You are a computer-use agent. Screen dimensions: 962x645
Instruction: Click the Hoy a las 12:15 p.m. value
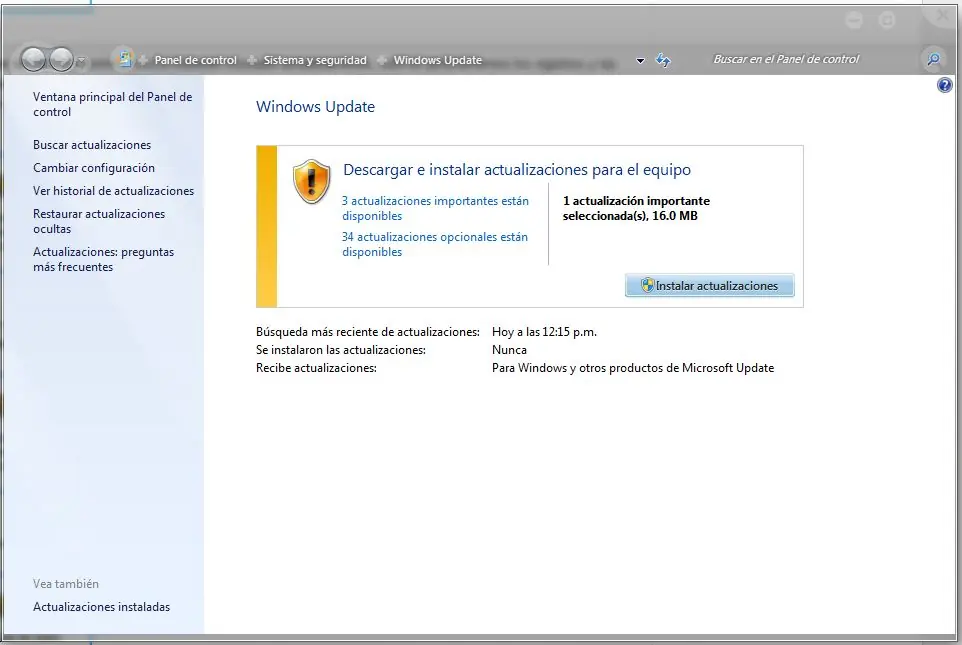[x=544, y=332]
